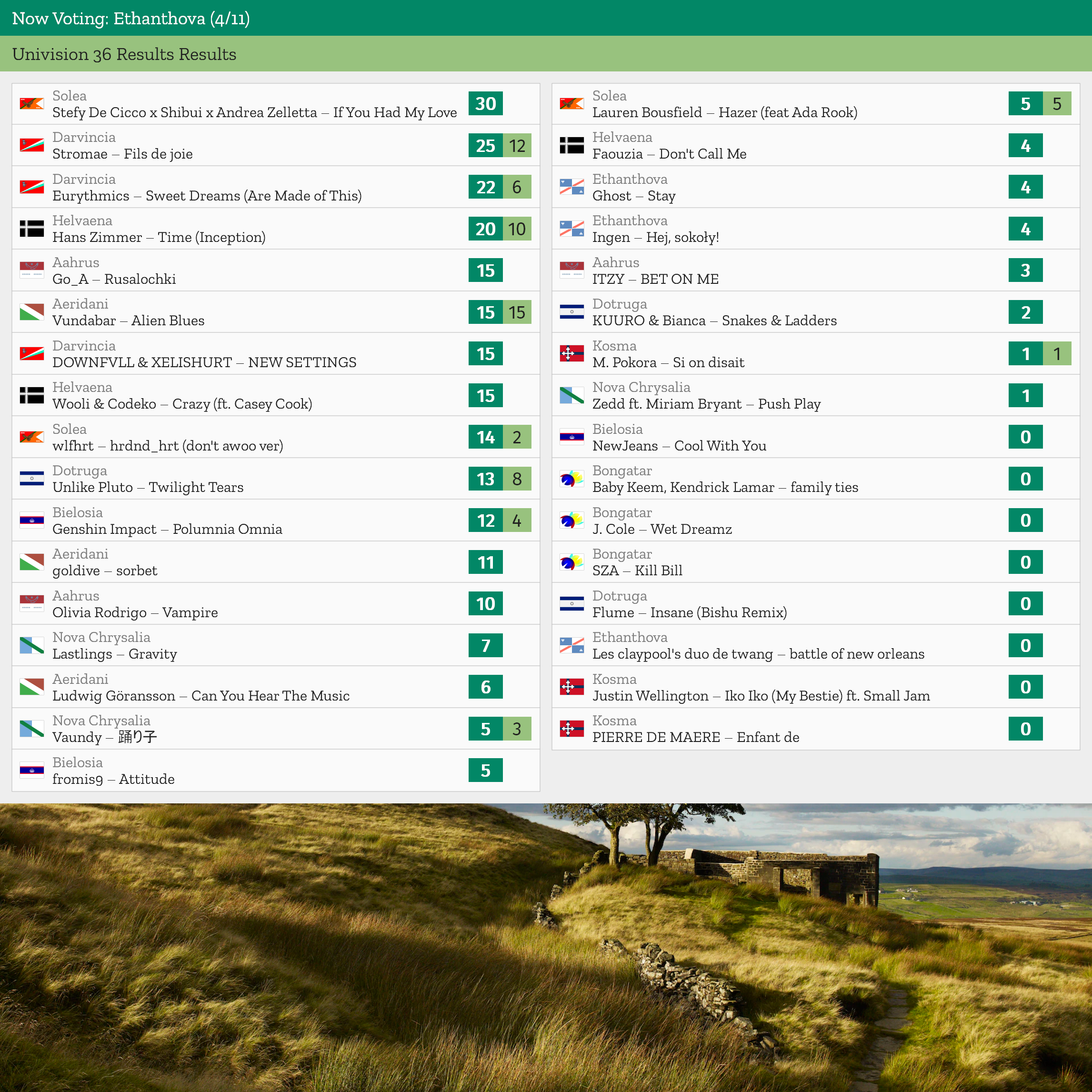Click Bongatar flag next to SZA Kill Bill

pos(571,562)
